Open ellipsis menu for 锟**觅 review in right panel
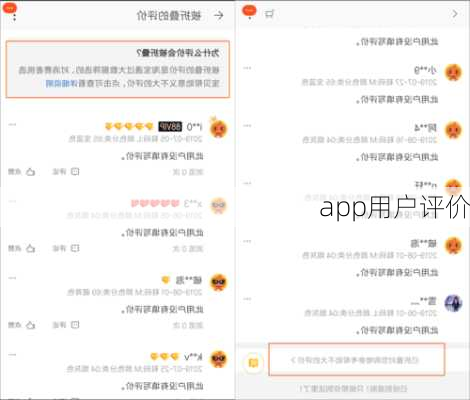This screenshot has height=400, width=470. [247, 241]
